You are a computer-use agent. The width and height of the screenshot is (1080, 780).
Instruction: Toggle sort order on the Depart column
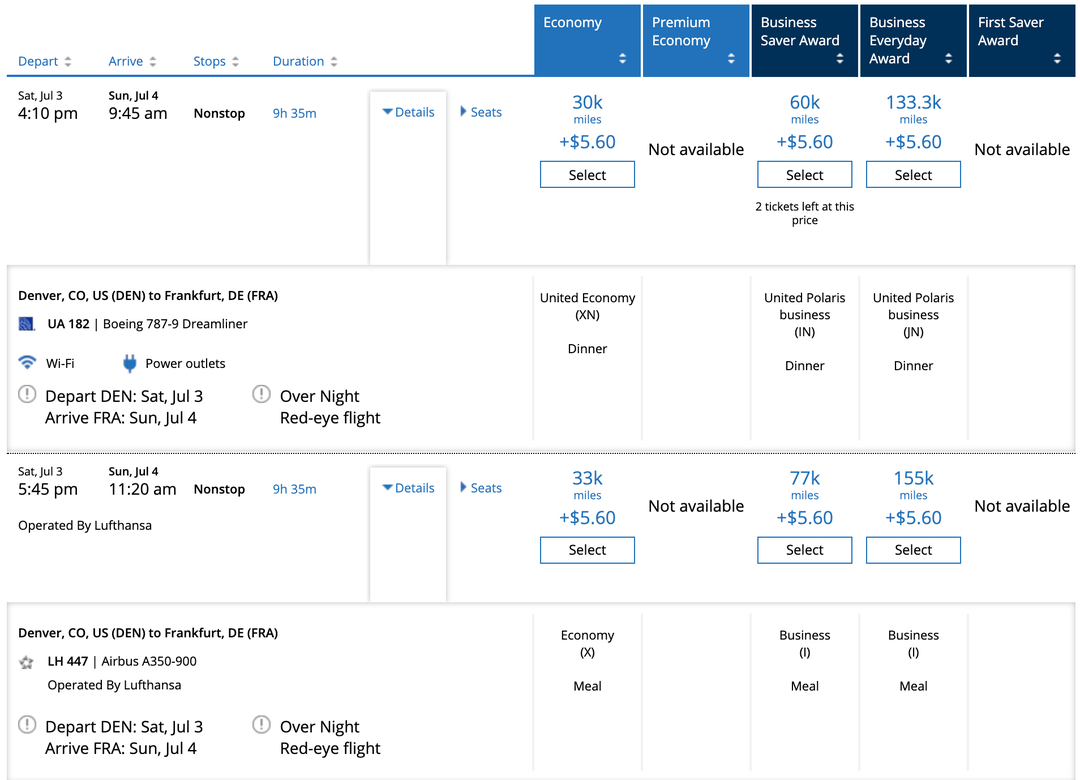(70, 61)
